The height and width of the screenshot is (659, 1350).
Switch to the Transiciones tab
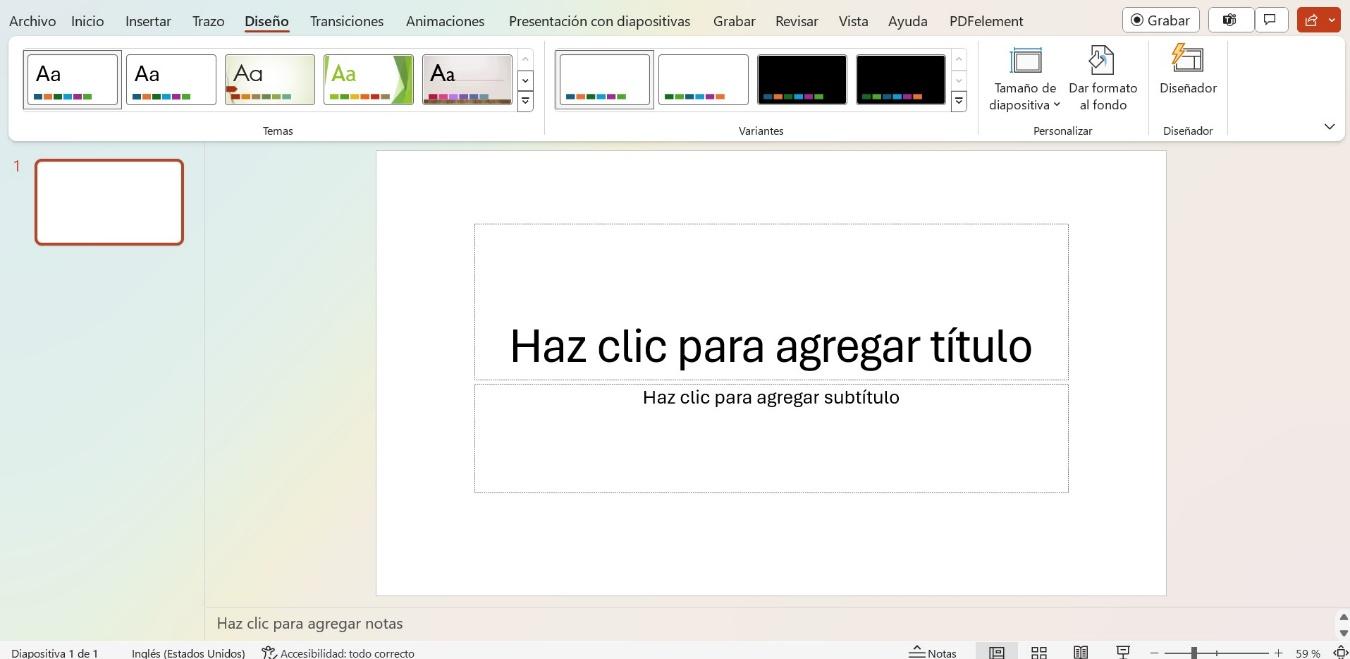coord(346,20)
